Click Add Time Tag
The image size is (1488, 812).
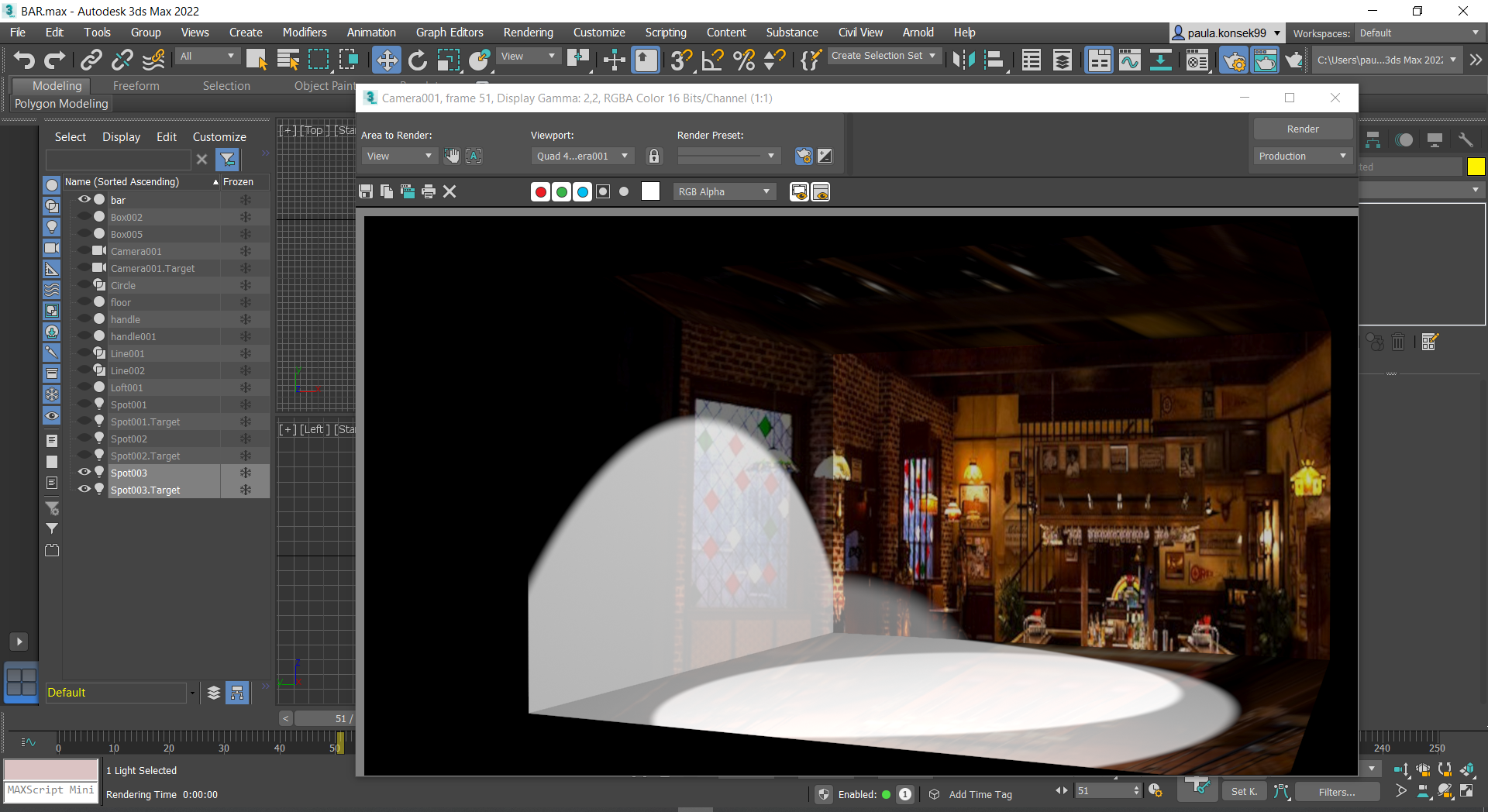coord(980,794)
